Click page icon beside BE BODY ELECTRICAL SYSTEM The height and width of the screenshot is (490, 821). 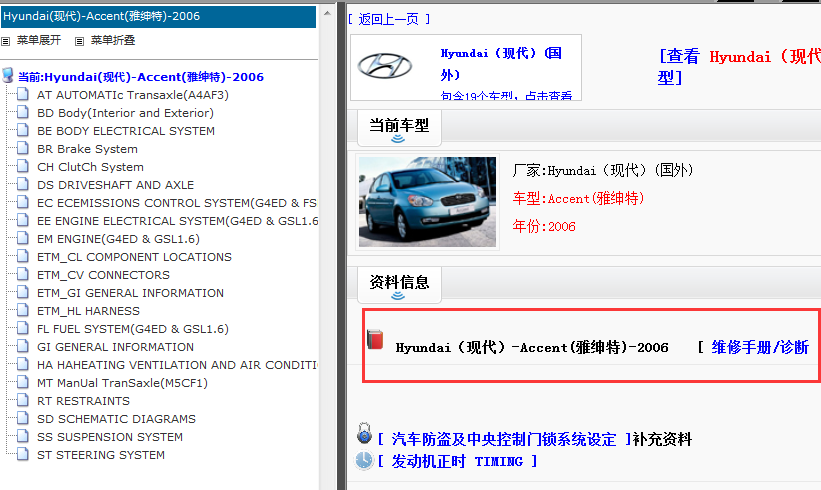(x=23, y=130)
